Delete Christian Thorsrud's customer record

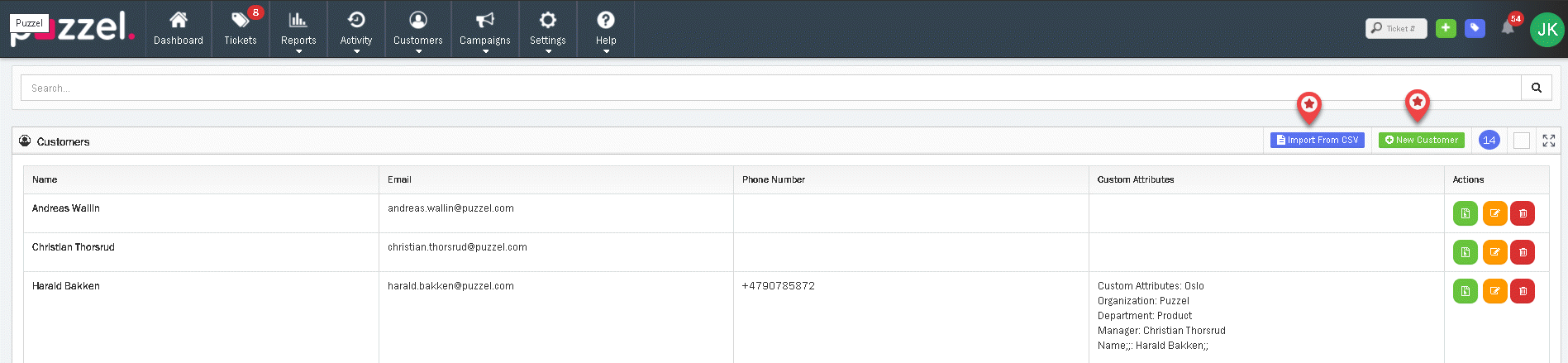point(1523,252)
